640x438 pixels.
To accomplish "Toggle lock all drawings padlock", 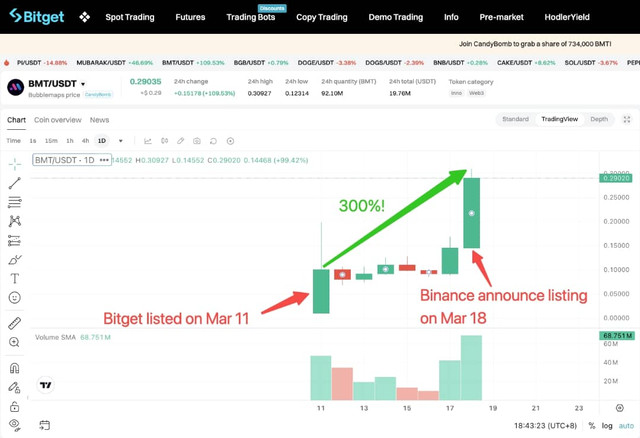I will [x=15, y=407].
